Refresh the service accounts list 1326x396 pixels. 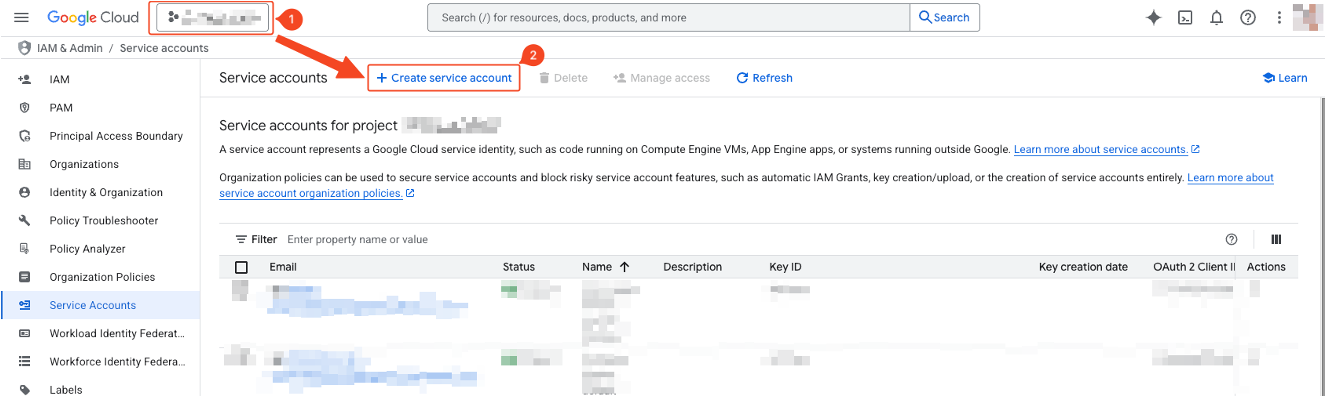(765, 78)
